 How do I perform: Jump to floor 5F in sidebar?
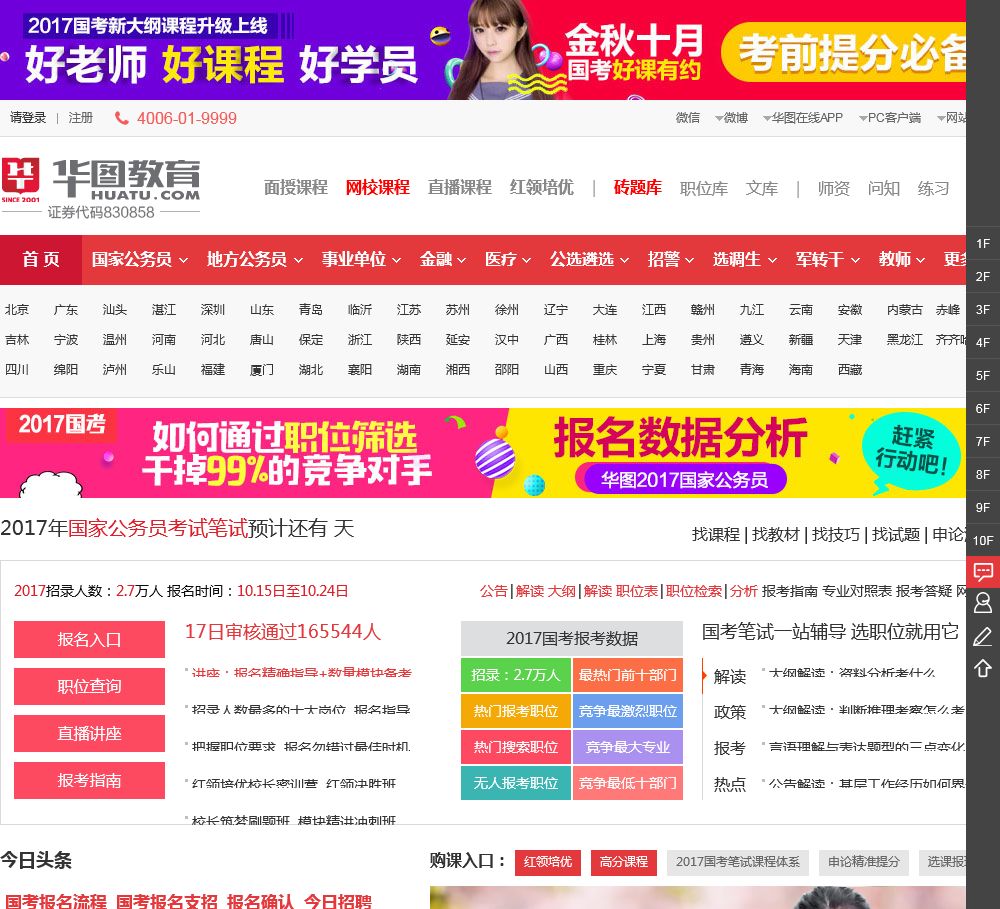coord(983,376)
